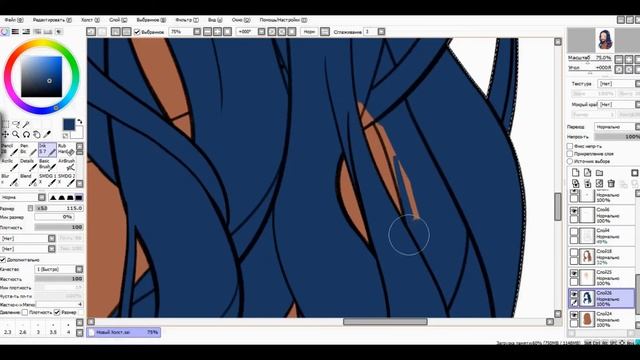Toggle the Выбранное checkbox in toolbar
Viewport: 640px width, 360px height.
(137, 32)
